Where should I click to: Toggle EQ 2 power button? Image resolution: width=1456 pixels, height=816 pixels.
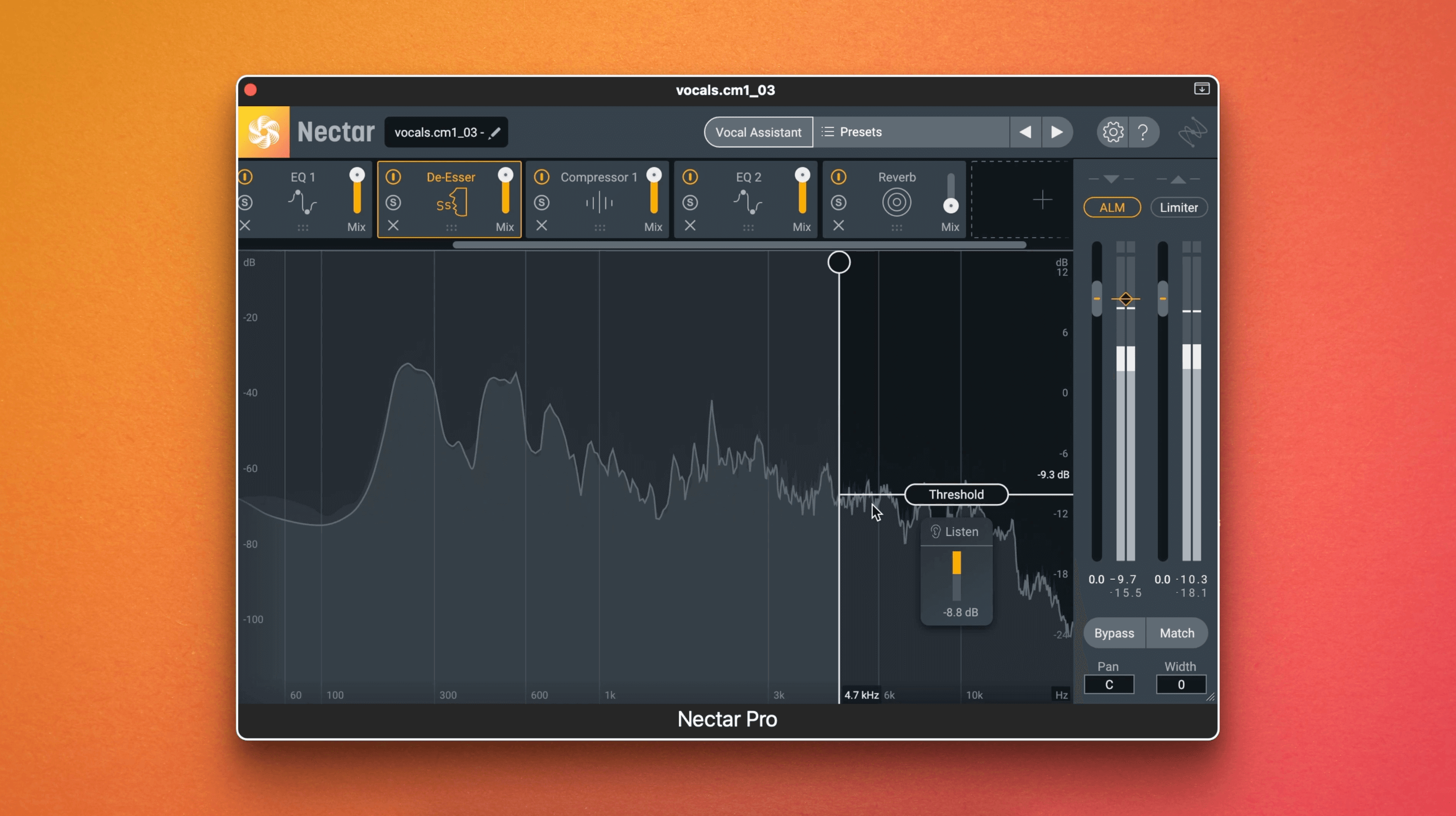point(690,177)
